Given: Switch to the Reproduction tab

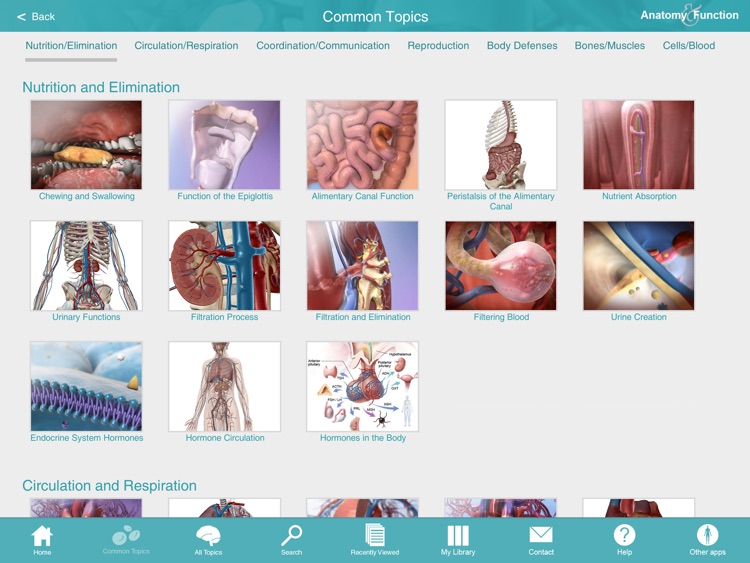Looking at the screenshot, I should pos(438,46).
